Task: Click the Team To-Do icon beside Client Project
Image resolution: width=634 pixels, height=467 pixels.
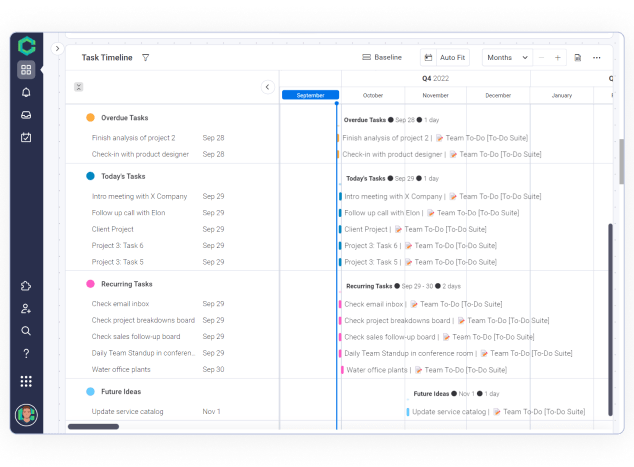Action: point(398,229)
